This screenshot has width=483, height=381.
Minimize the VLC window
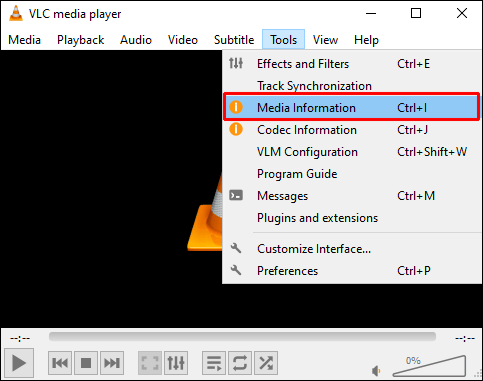point(371,14)
